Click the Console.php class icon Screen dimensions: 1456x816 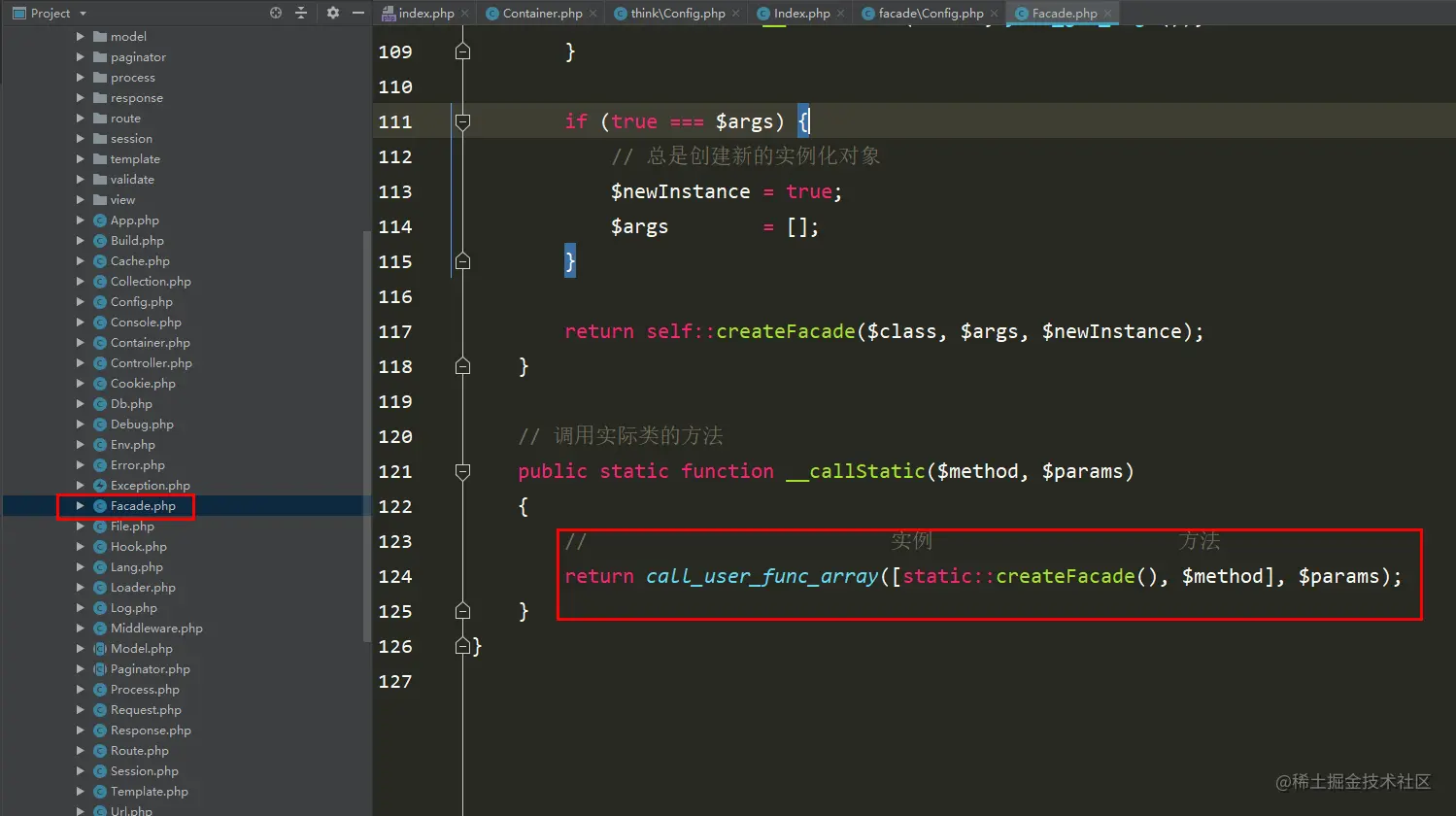(99, 323)
